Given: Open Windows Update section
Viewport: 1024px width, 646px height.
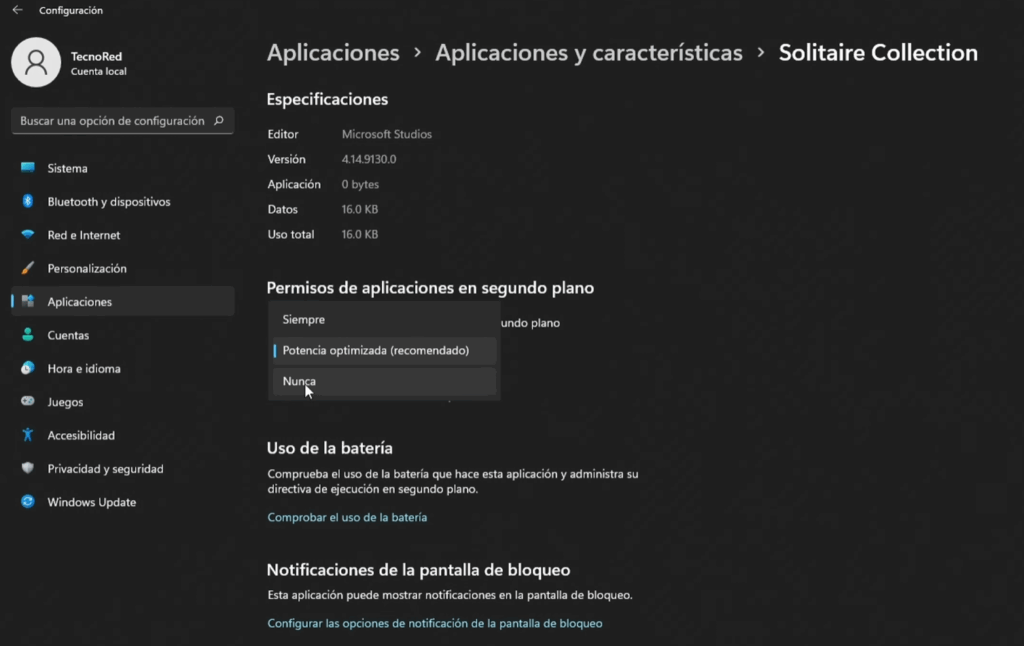Looking at the screenshot, I should tap(123, 502).
